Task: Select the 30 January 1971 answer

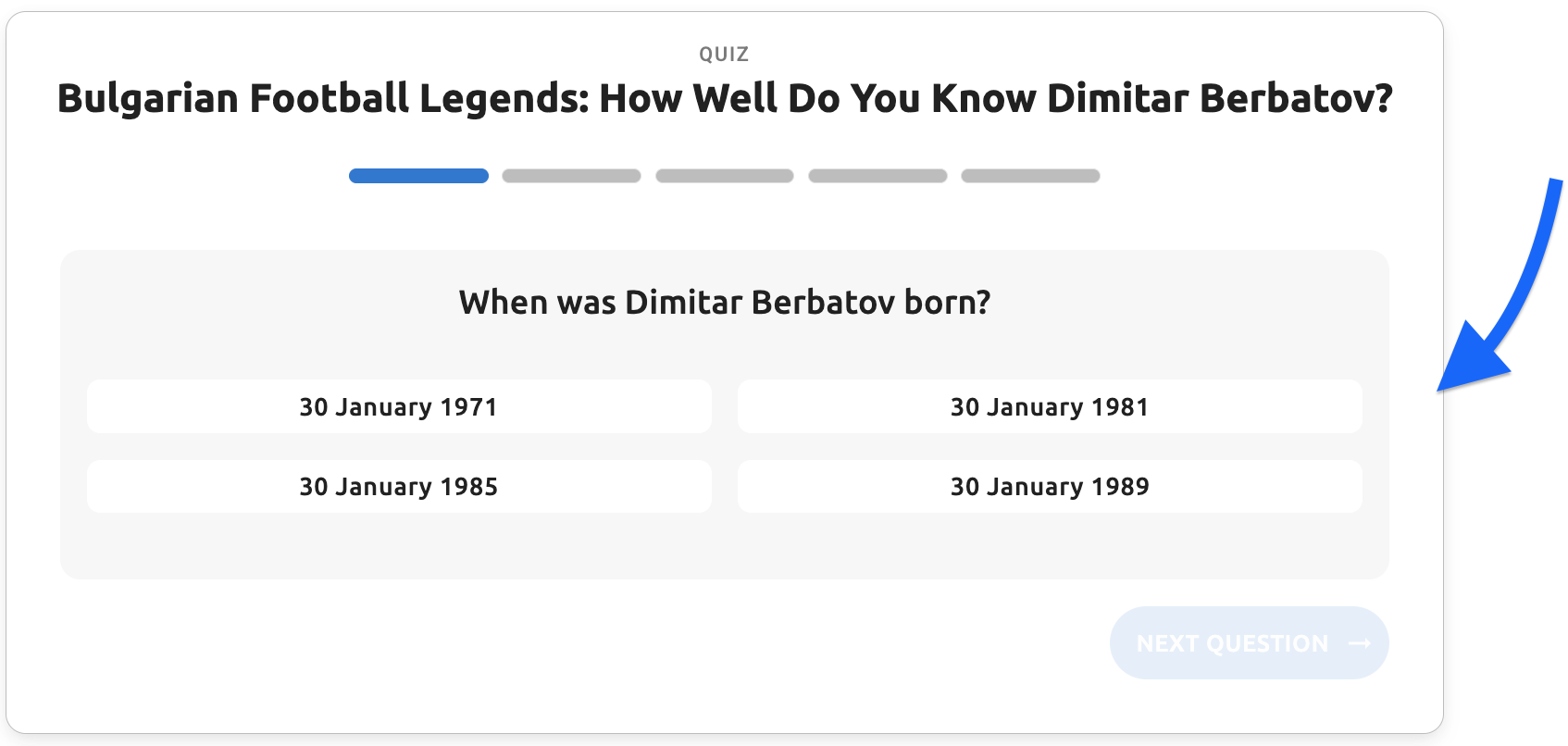Action: [399, 406]
